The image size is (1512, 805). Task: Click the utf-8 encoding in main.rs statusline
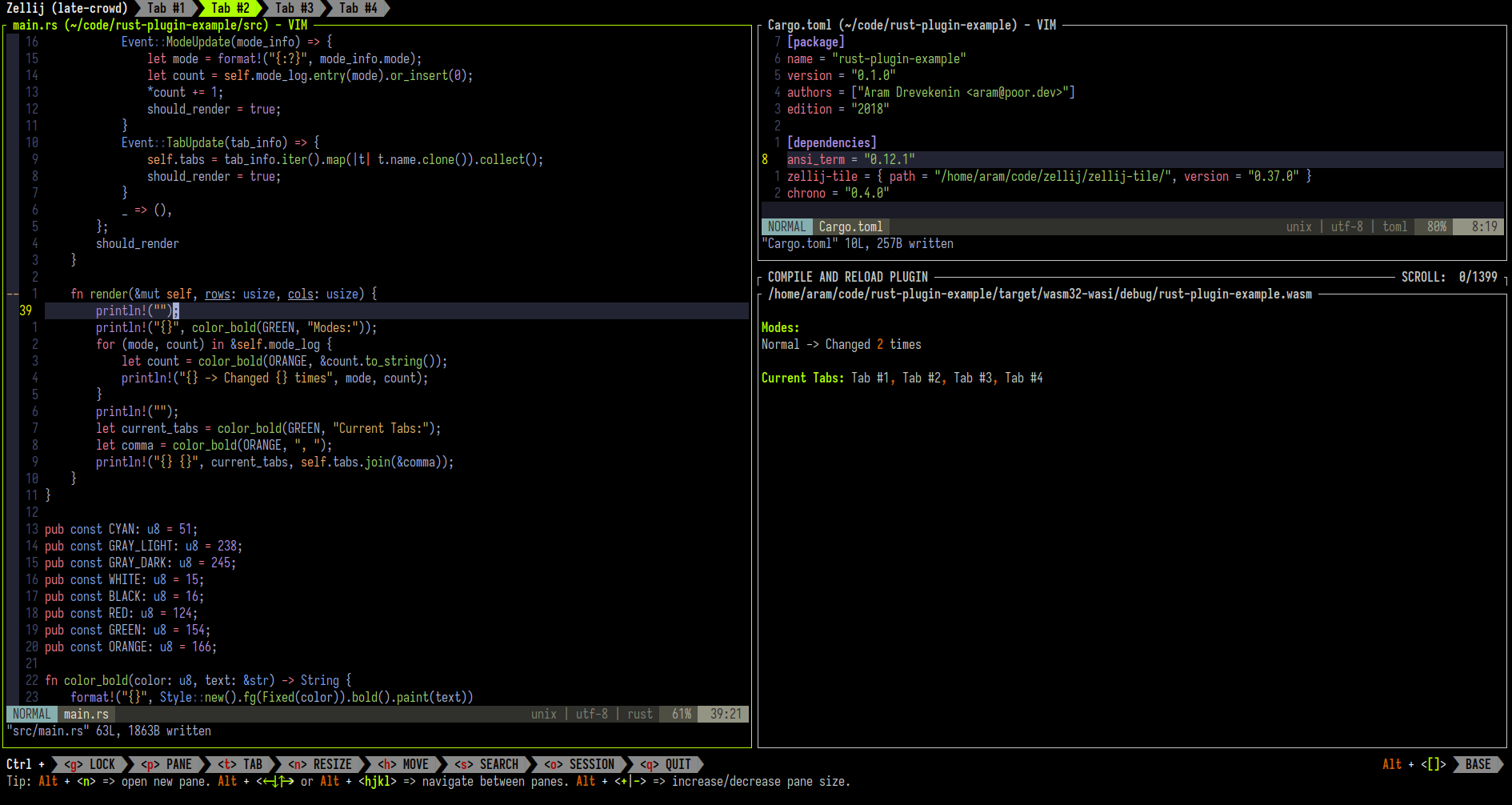tap(592, 714)
